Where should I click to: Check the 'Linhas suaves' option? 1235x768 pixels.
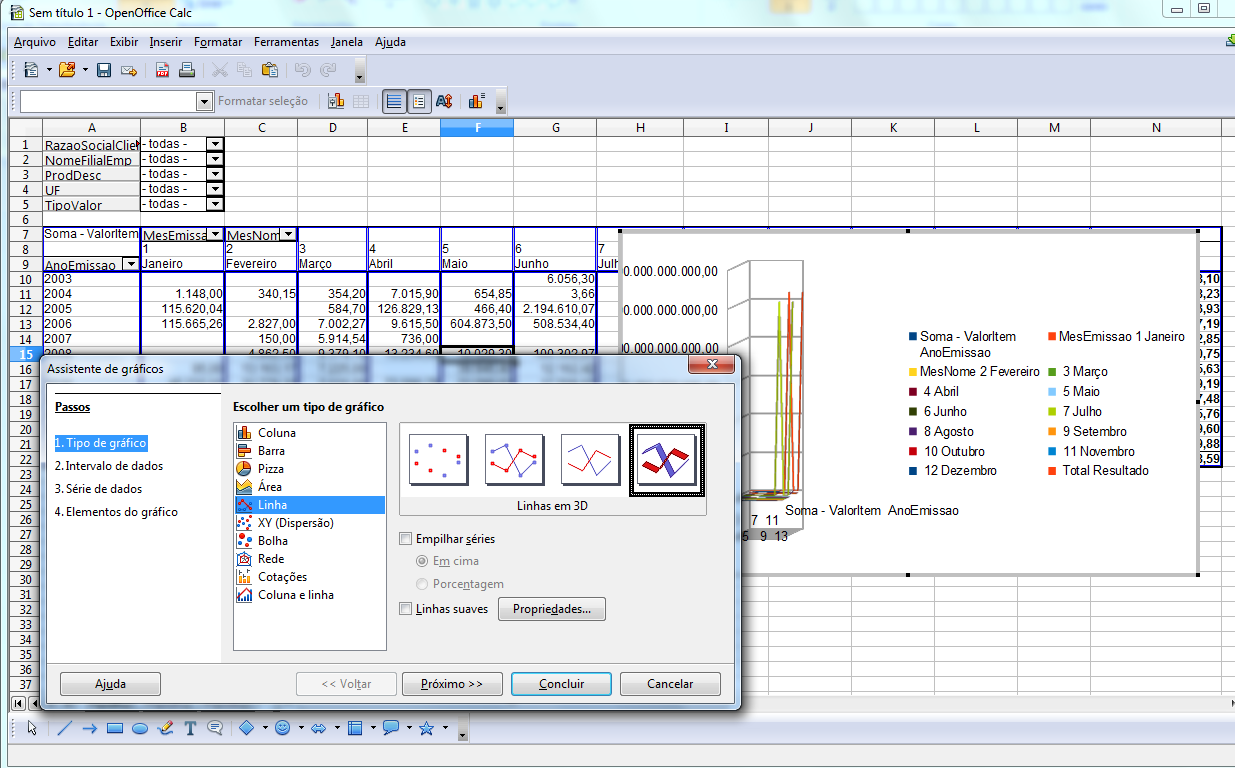pos(406,608)
